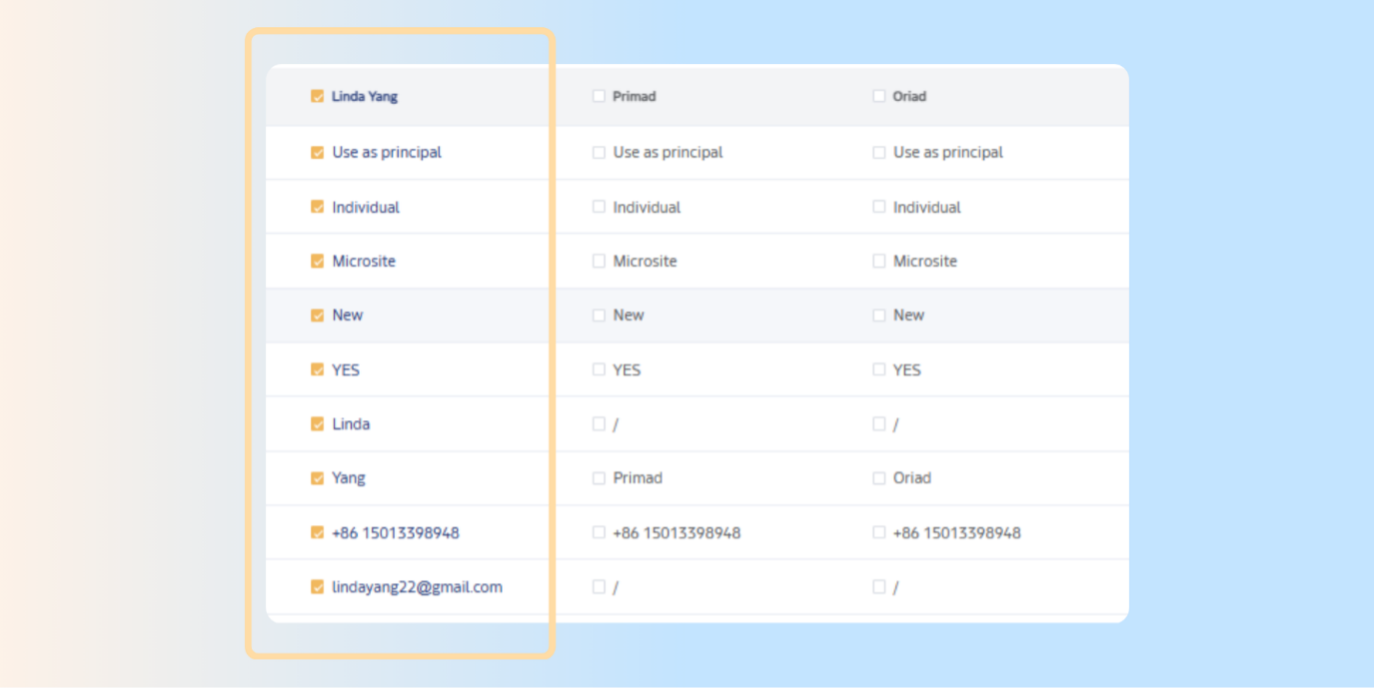The image size is (1375, 690).
Task: Select the YES checkbox in Oriad column
Action: (878, 370)
